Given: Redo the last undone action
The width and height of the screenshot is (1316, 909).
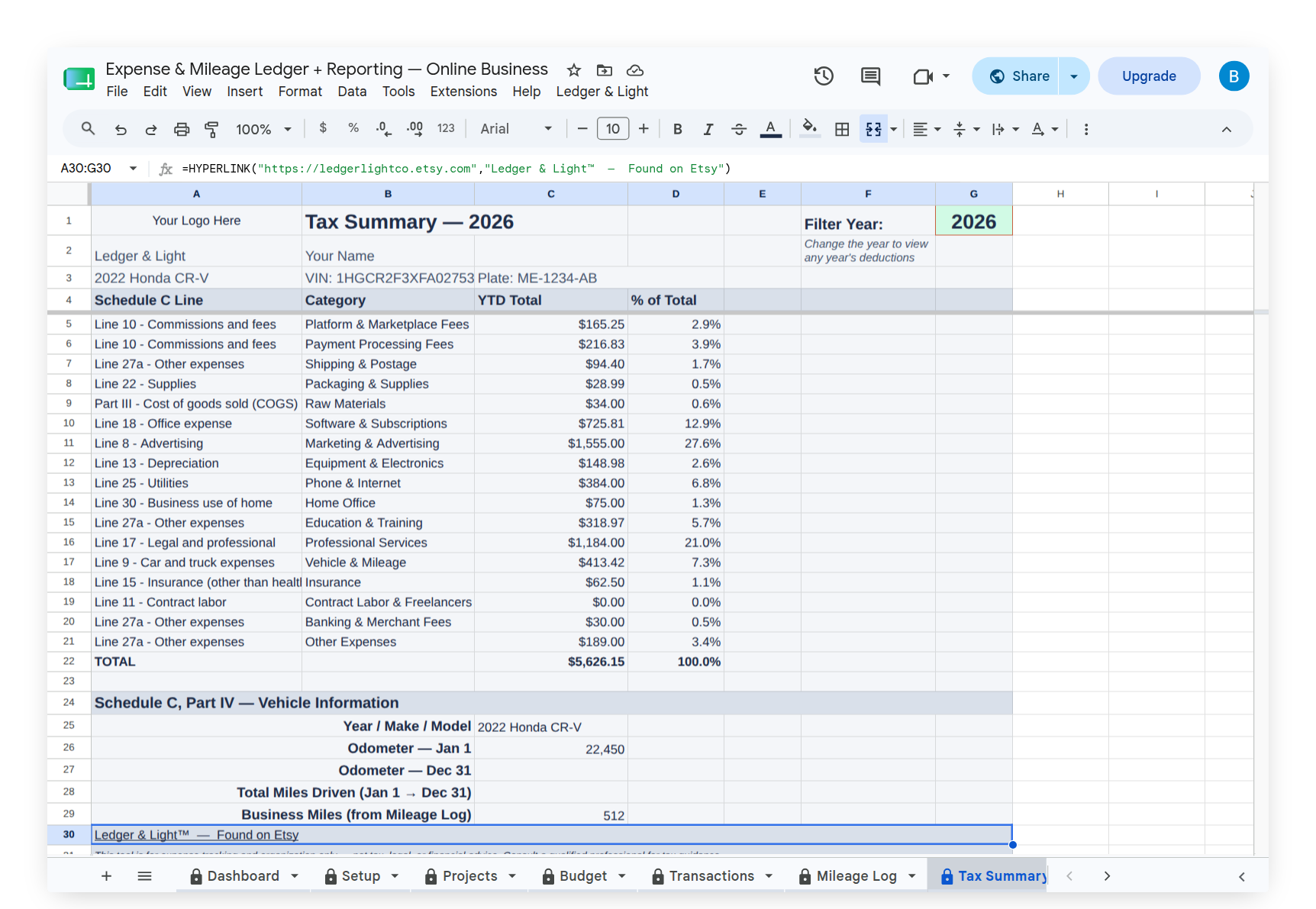Looking at the screenshot, I should click(x=151, y=129).
